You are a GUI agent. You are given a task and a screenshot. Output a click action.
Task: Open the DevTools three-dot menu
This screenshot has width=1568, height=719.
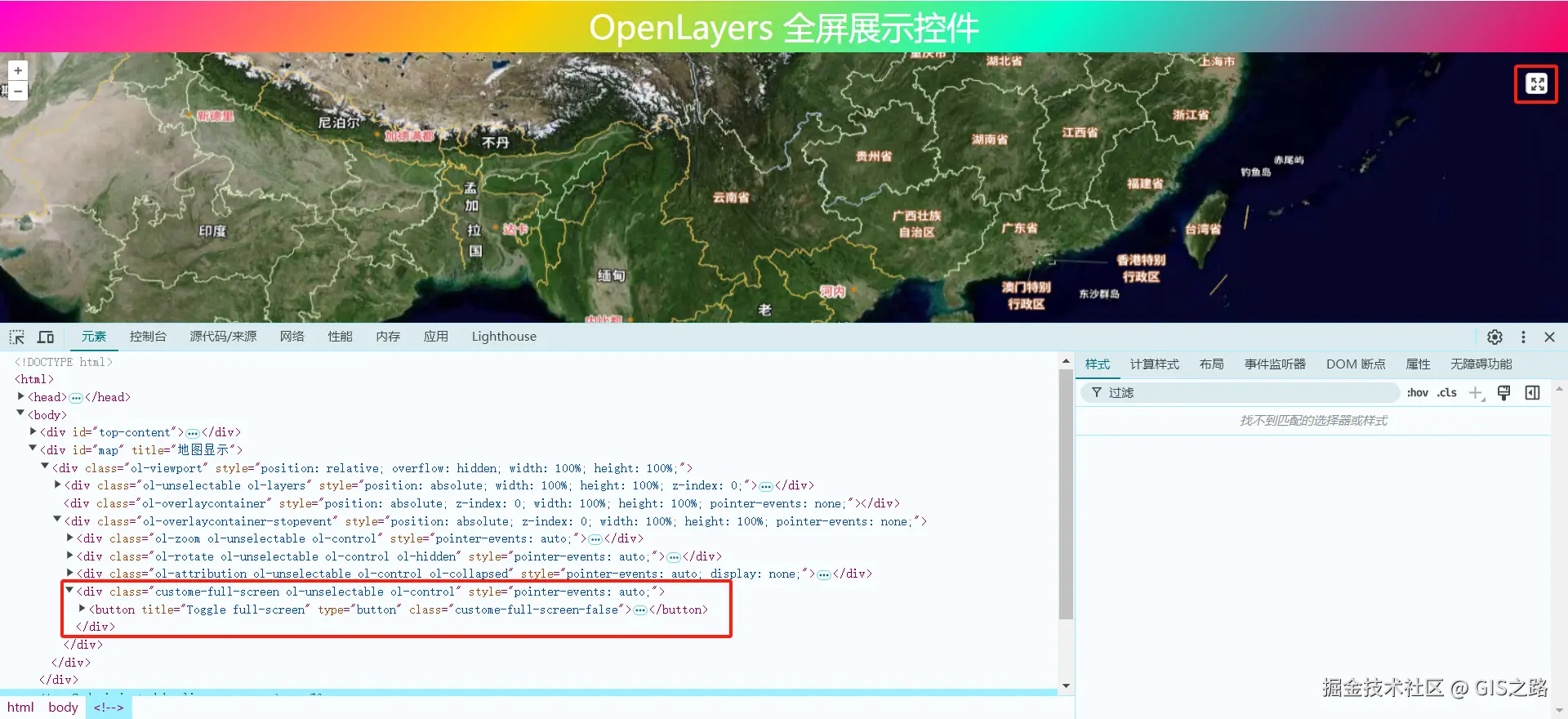point(1523,337)
